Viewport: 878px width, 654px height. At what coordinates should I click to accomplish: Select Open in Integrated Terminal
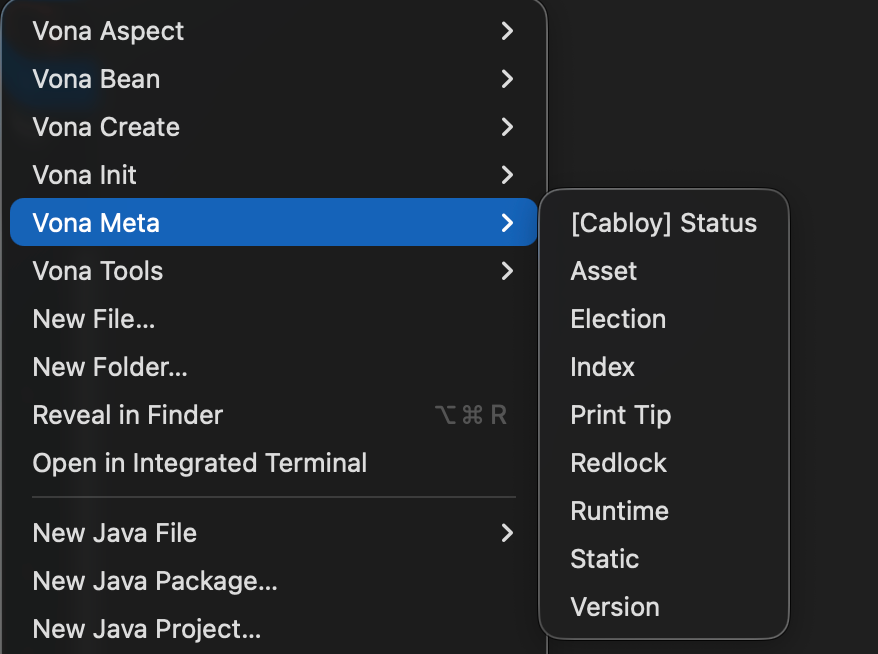pos(200,463)
